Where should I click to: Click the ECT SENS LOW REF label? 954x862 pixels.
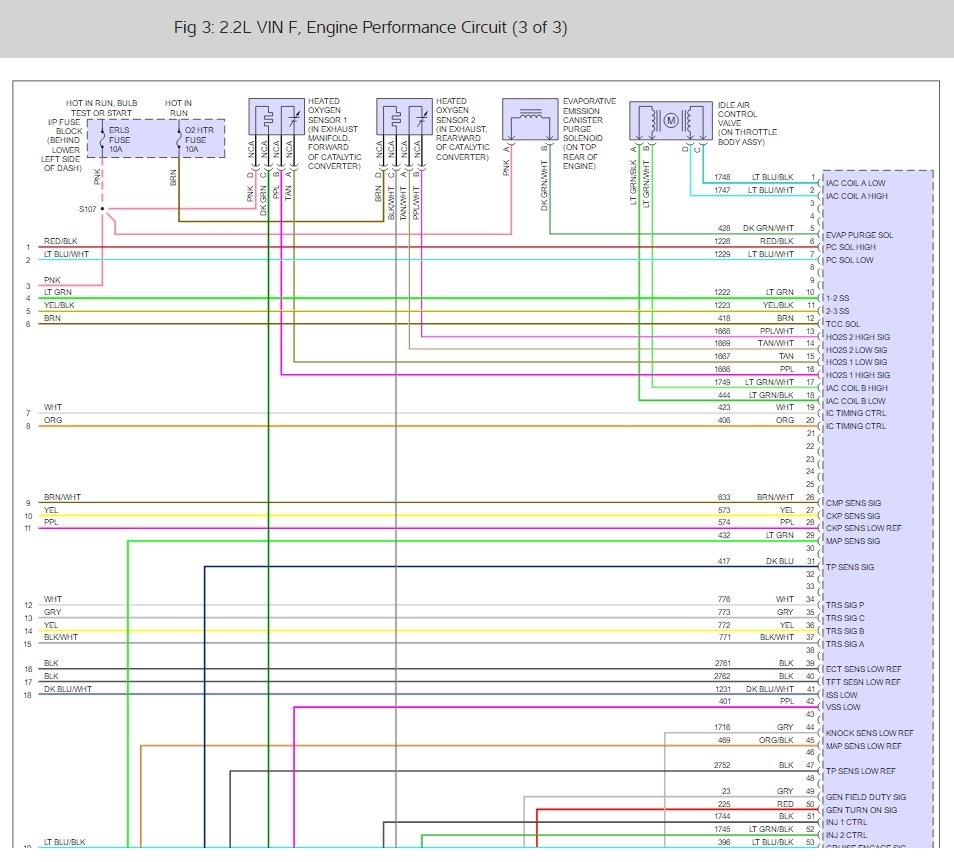pyautogui.click(x=863, y=669)
